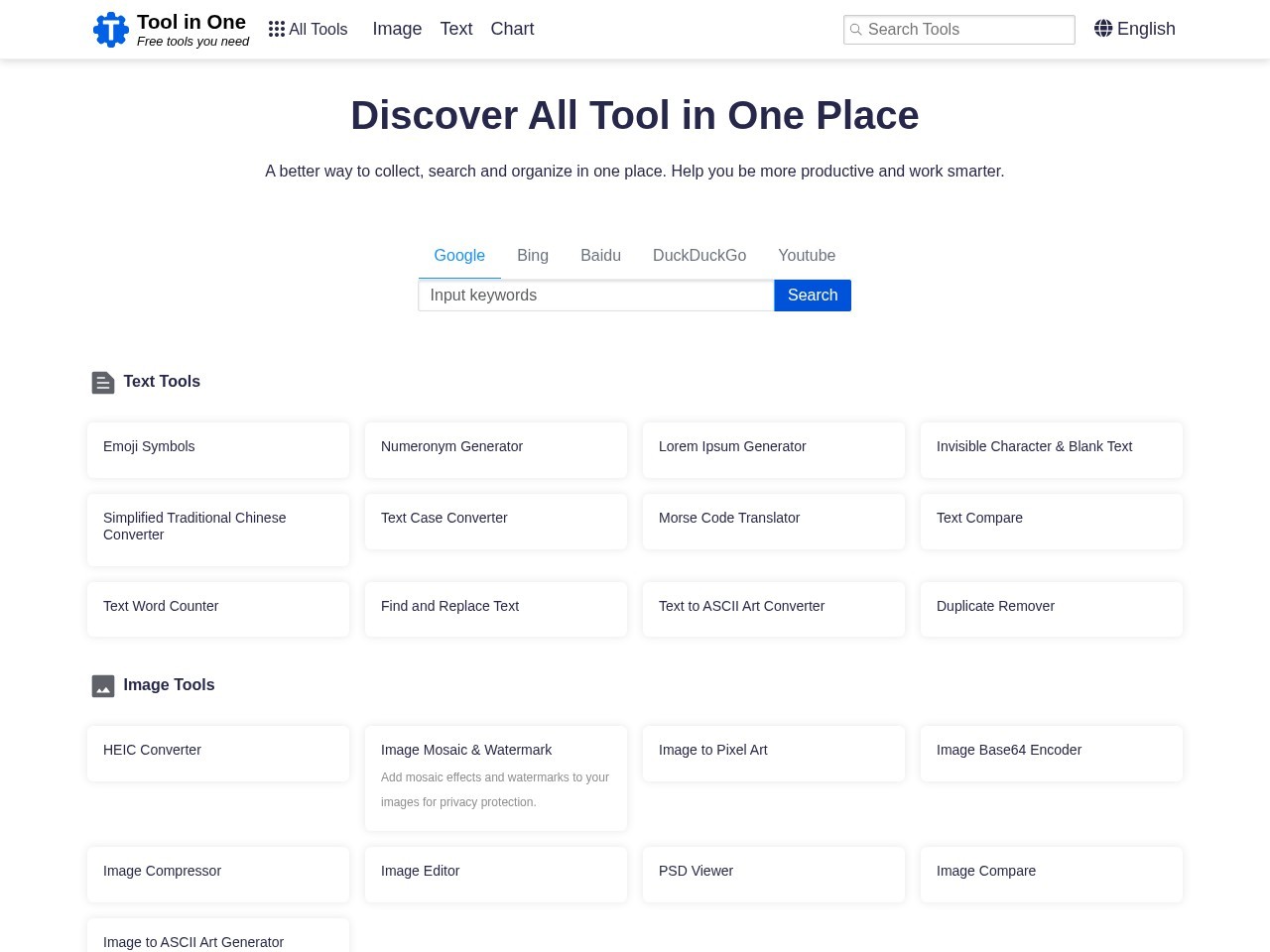Click the globe language icon

(1103, 29)
